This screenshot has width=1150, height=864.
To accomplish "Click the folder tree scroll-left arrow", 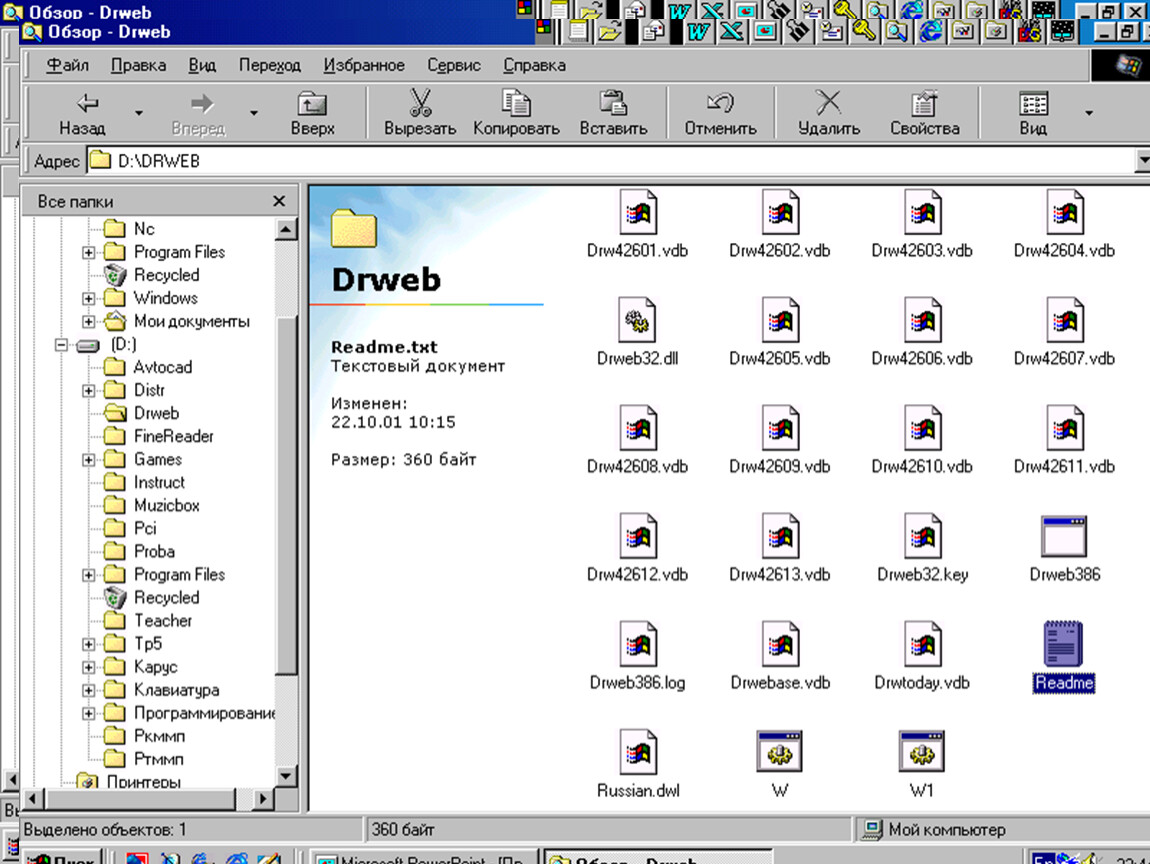I will [x=32, y=799].
